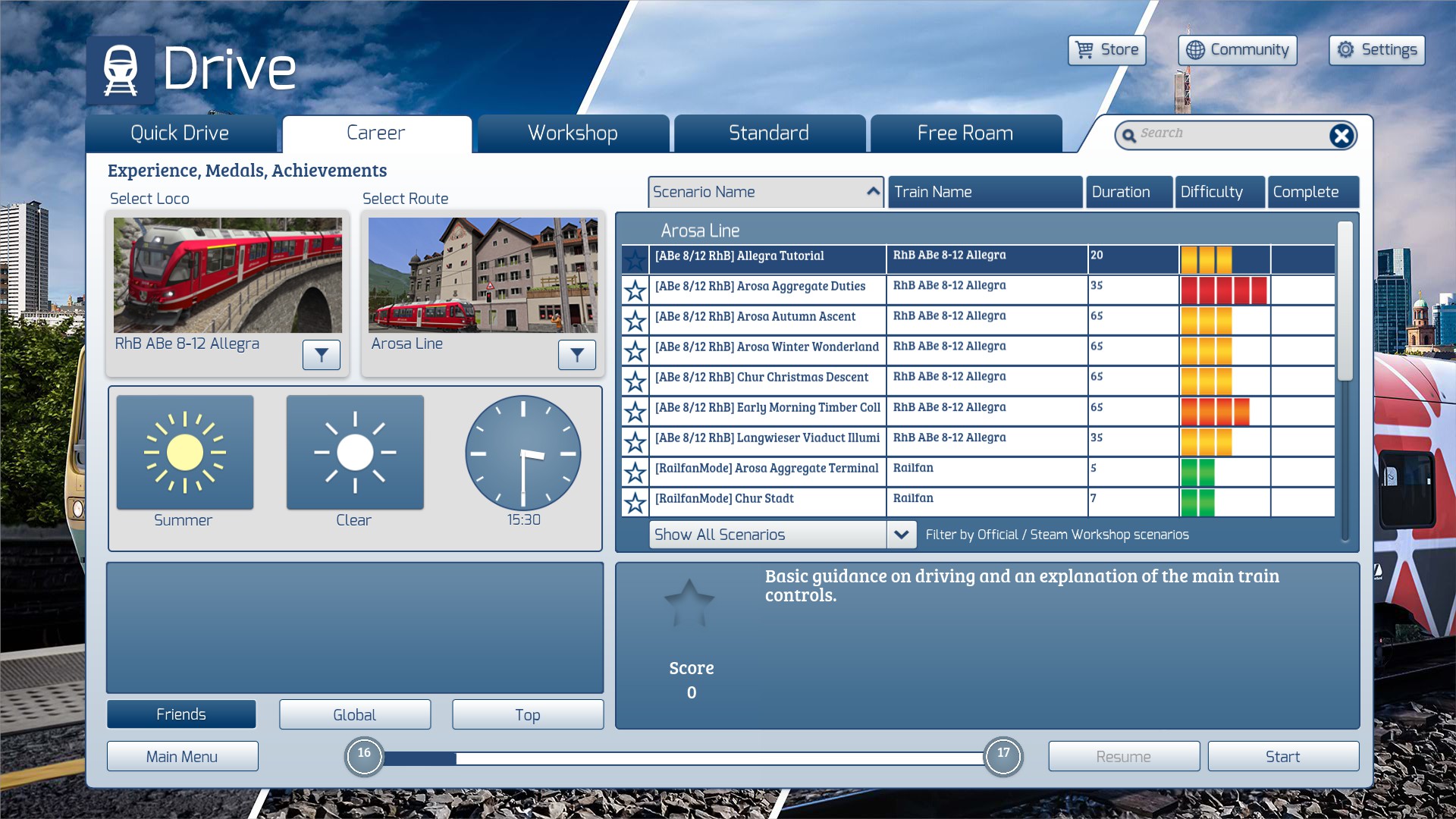Screen dimensions: 1456x819
Task: Click the train Drive logo icon
Action: coord(121,70)
